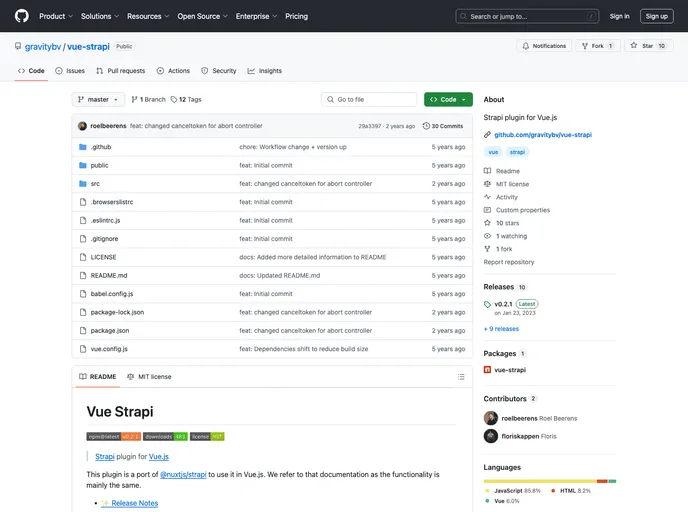Click the public folder icon
Image resolution: width=688 pixels, height=512 pixels.
[x=82, y=165]
